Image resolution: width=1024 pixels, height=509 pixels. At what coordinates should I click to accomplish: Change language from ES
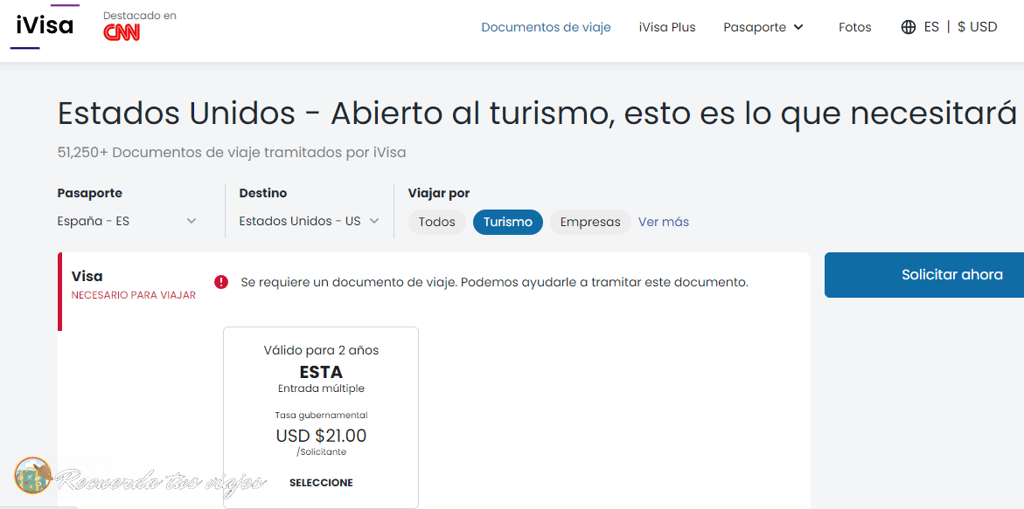931,27
